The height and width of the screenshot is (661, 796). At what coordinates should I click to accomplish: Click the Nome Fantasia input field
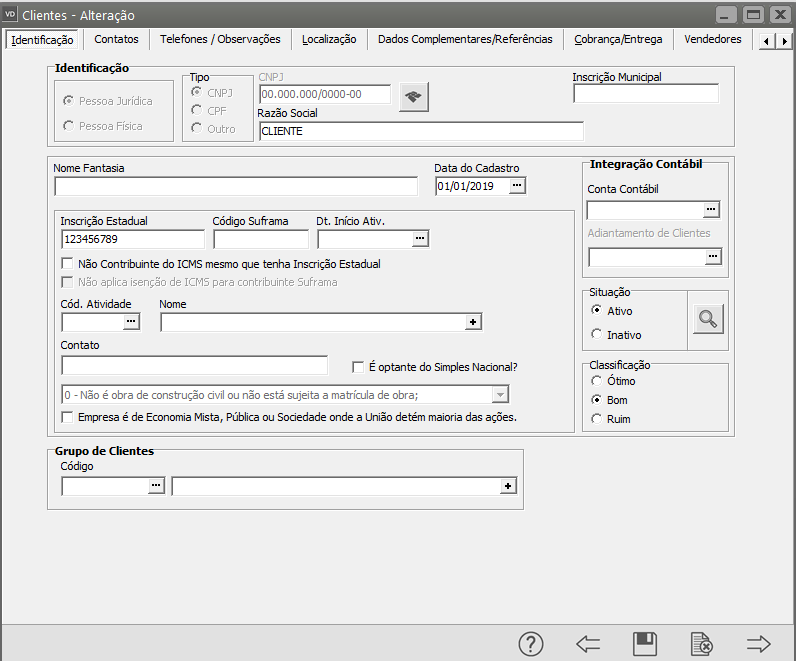(x=236, y=186)
